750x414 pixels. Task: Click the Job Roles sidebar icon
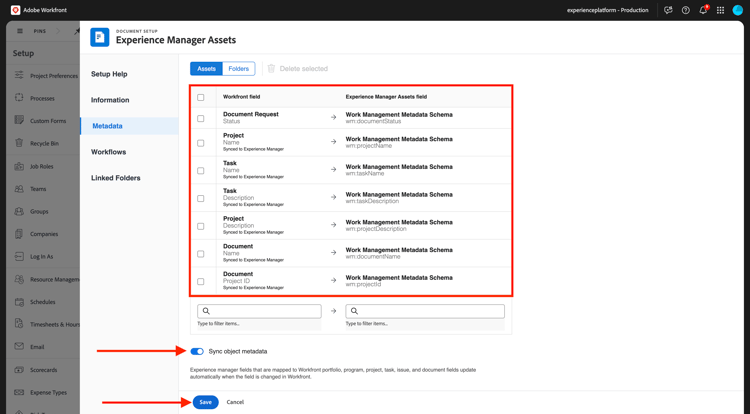coord(19,166)
